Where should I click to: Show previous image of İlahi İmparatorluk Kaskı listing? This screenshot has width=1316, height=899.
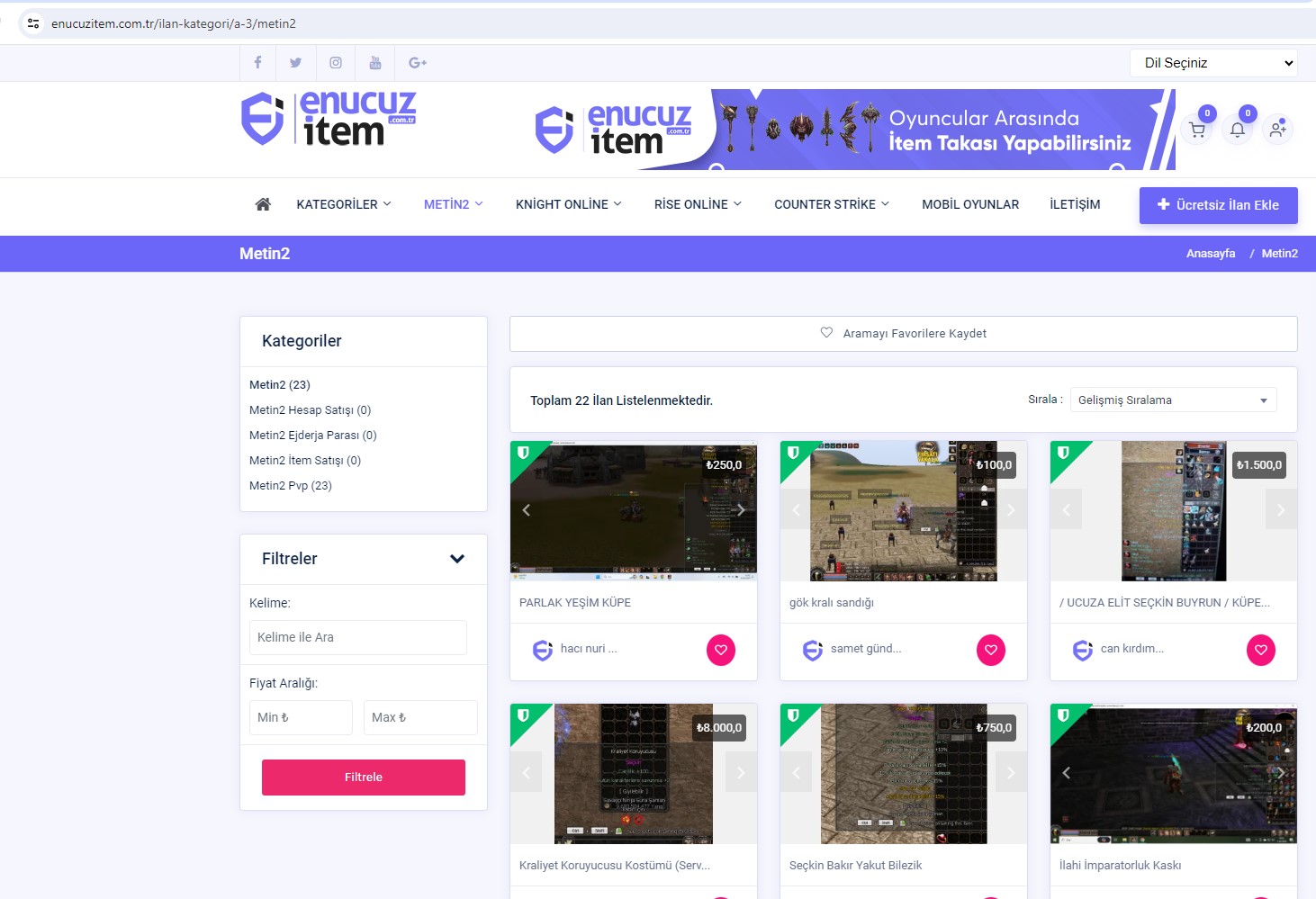[1067, 773]
